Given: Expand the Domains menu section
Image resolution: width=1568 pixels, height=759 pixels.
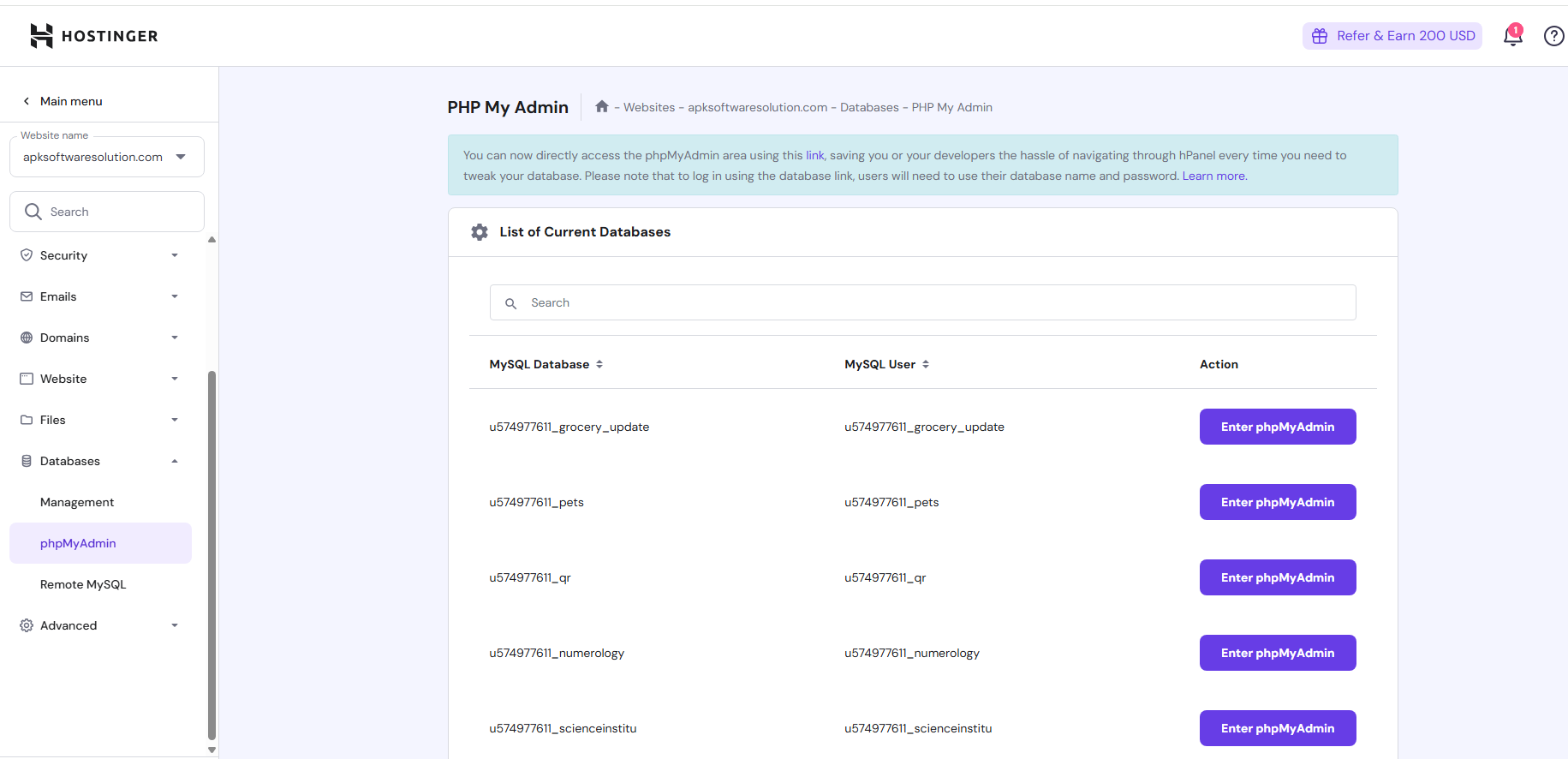Looking at the screenshot, I should (x=175, y=338).
